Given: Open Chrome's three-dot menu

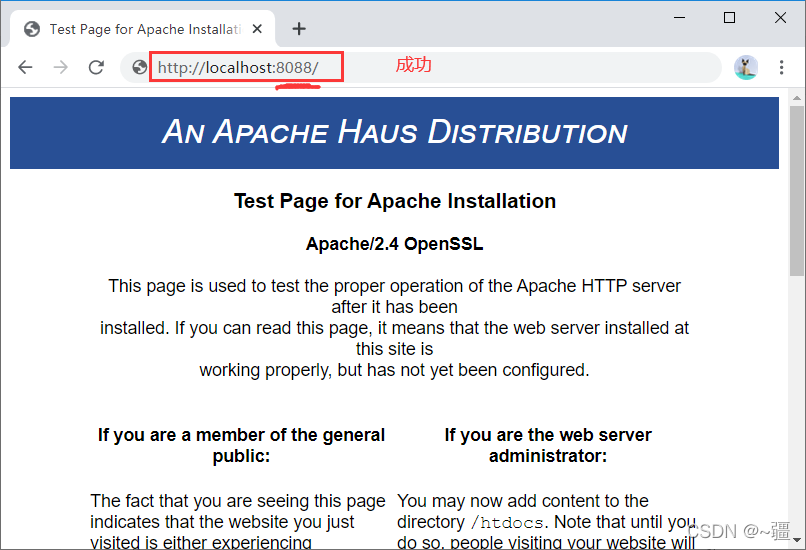Looking at the screenshot, I should pyautogui.click(x=782, y=67).
